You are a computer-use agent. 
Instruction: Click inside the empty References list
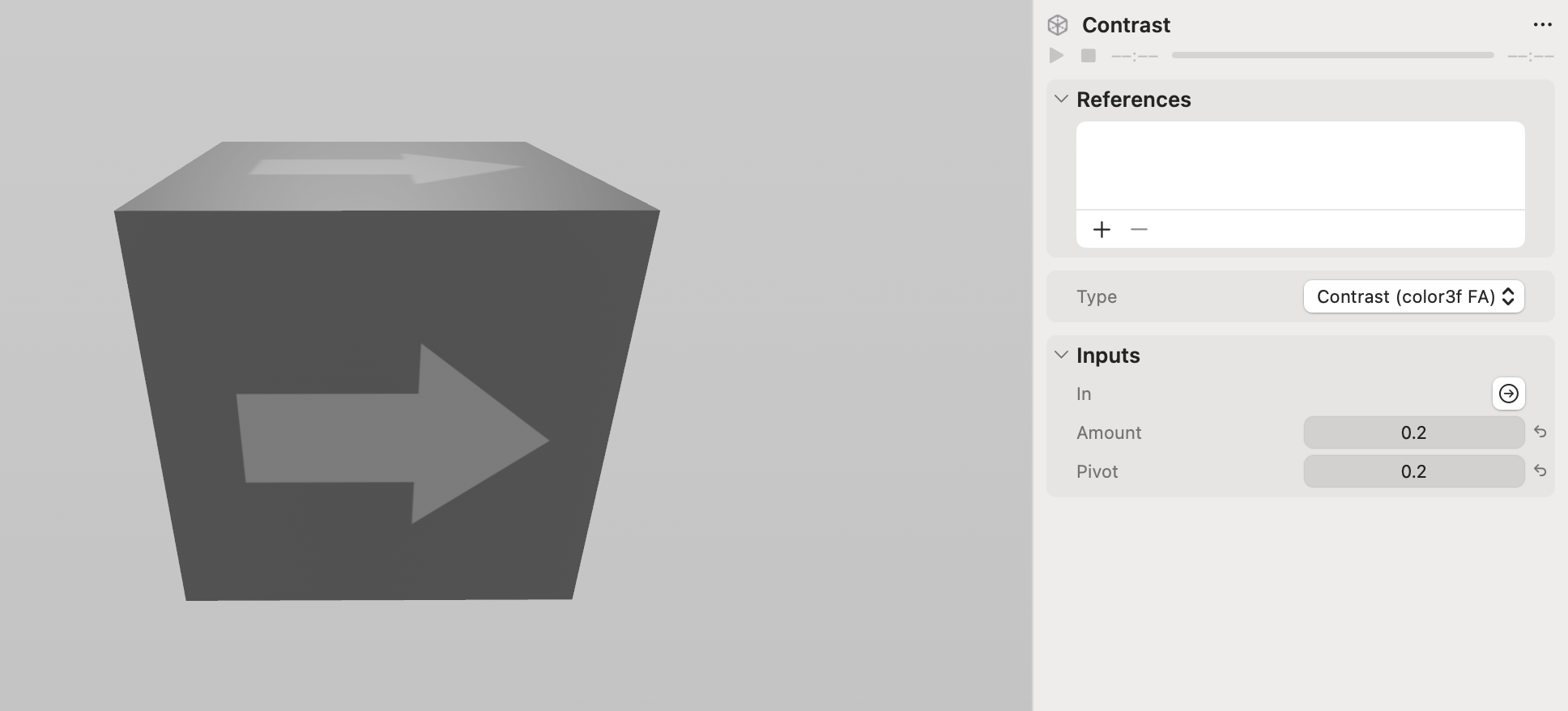coord(1300,165)
